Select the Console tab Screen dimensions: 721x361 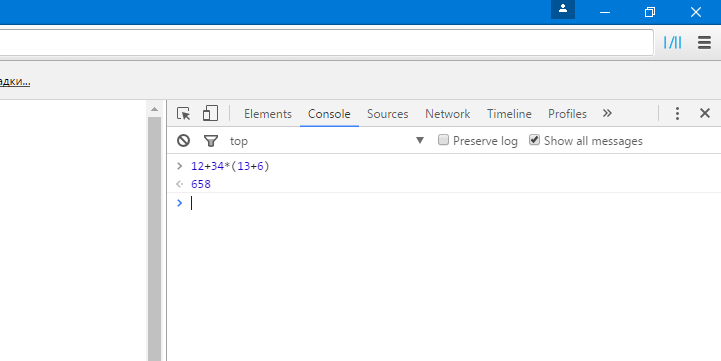[329, 114]
